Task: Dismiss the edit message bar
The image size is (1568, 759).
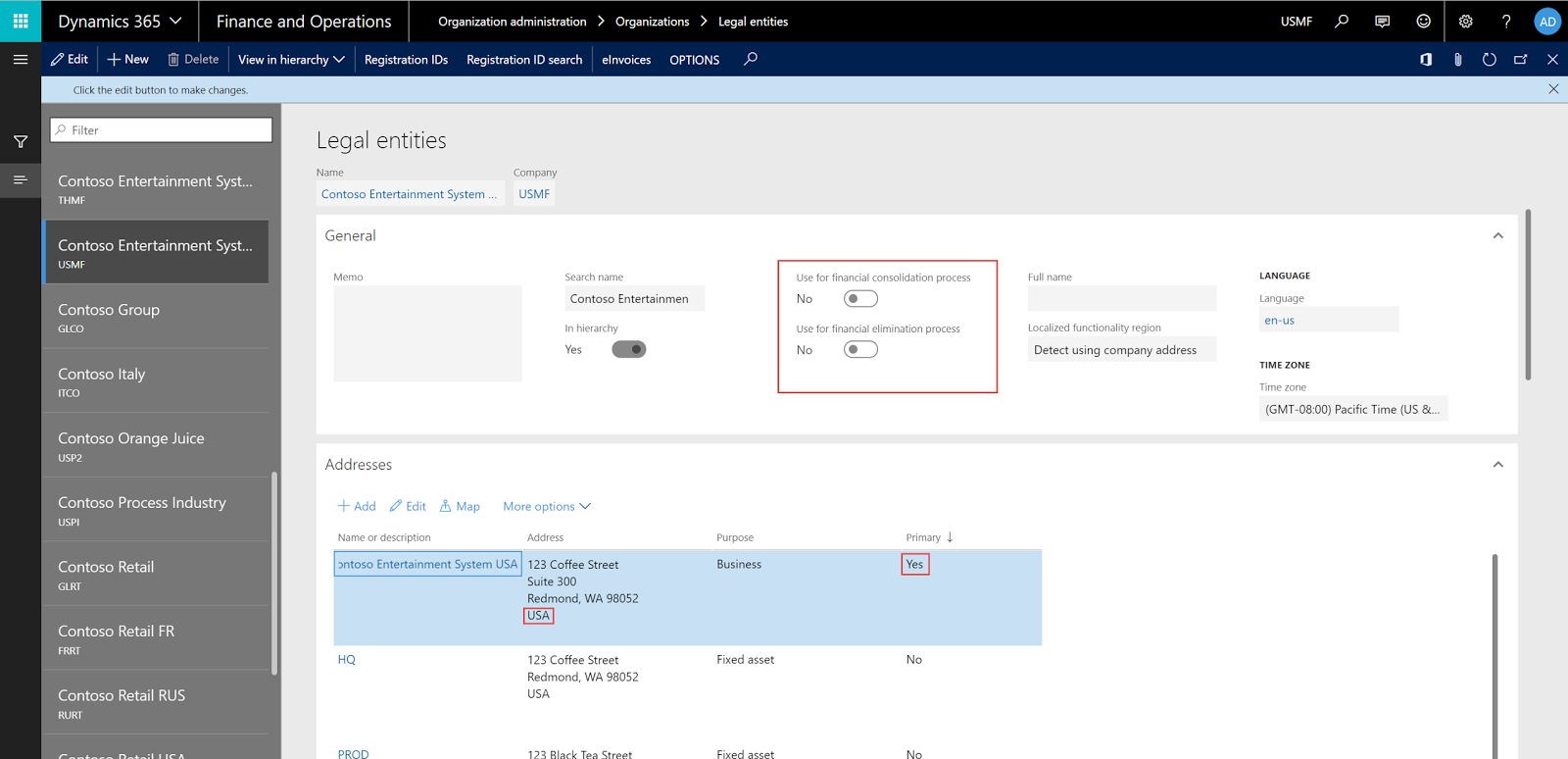Action: pyautogui.click(x=1553, y=89)
